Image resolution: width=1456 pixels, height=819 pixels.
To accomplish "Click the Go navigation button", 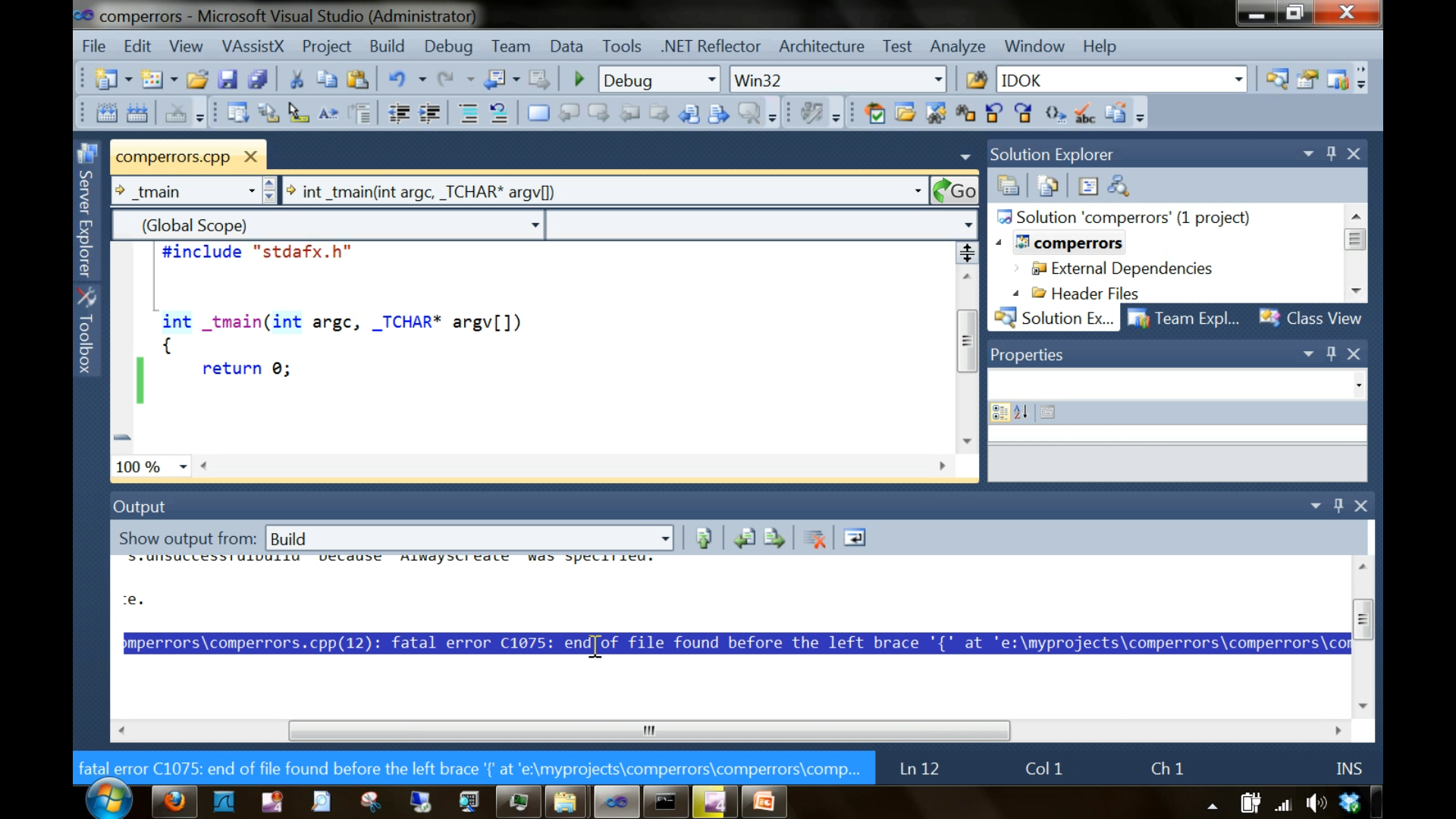I will click(x=957, y=190).
